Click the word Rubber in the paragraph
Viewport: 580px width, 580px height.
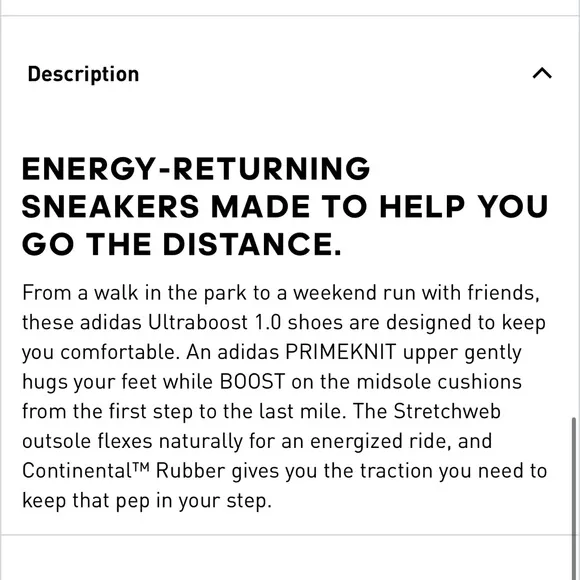(x=190, y=471)
